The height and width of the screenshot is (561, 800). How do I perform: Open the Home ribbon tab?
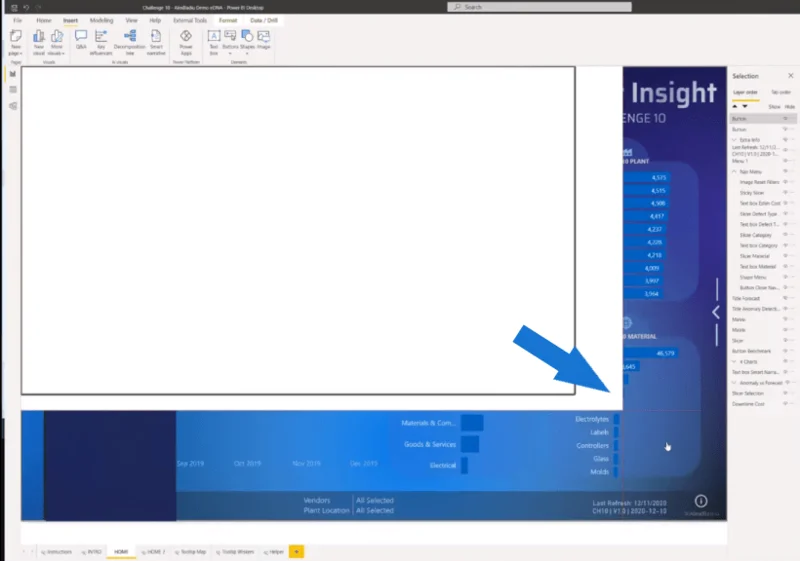pyautogui.click(x=44, y=20)
